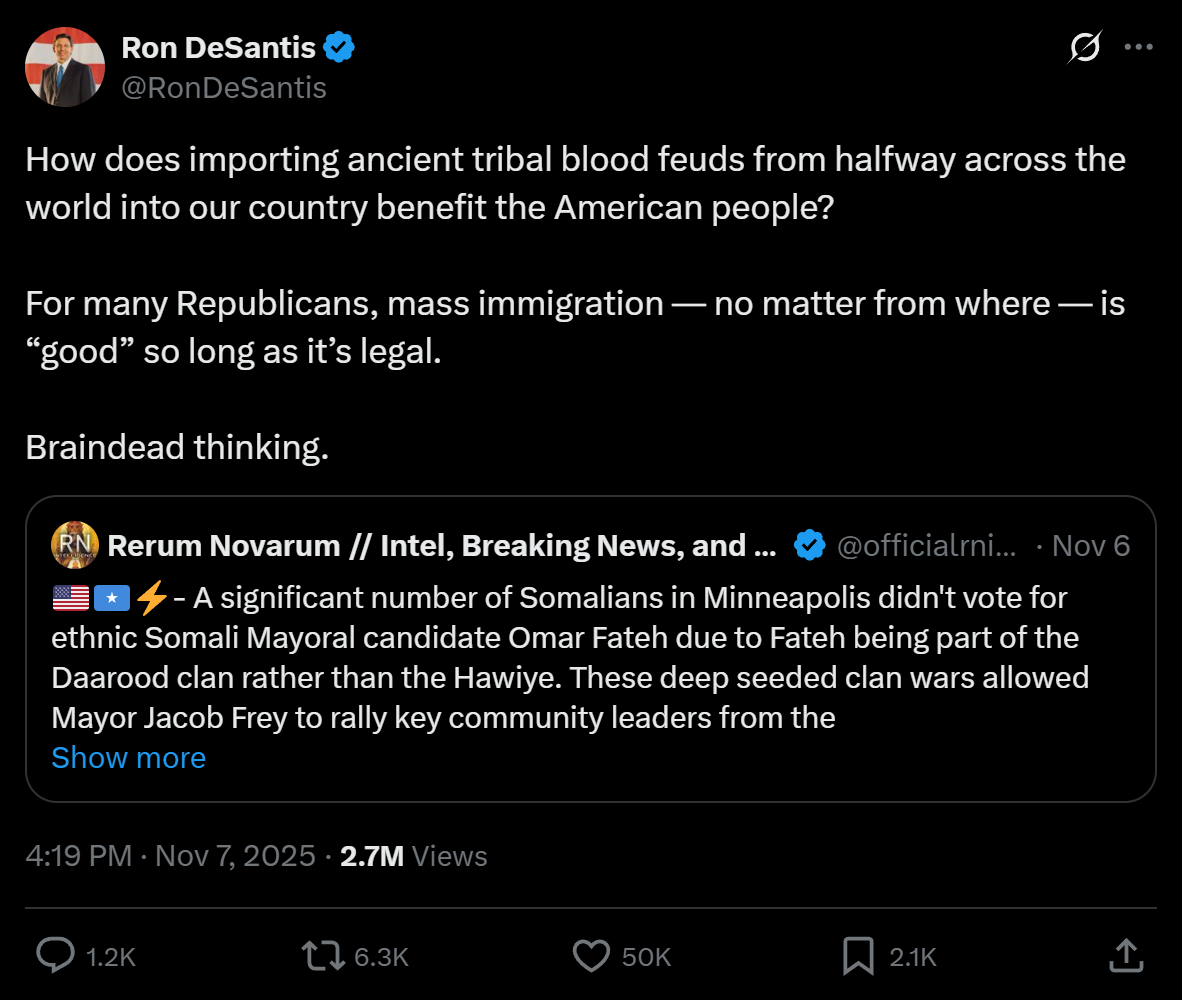Click the Rerum Novarum account name
The width and height of the screenshot is (1182, 1000).
click(x=442, y=546)
